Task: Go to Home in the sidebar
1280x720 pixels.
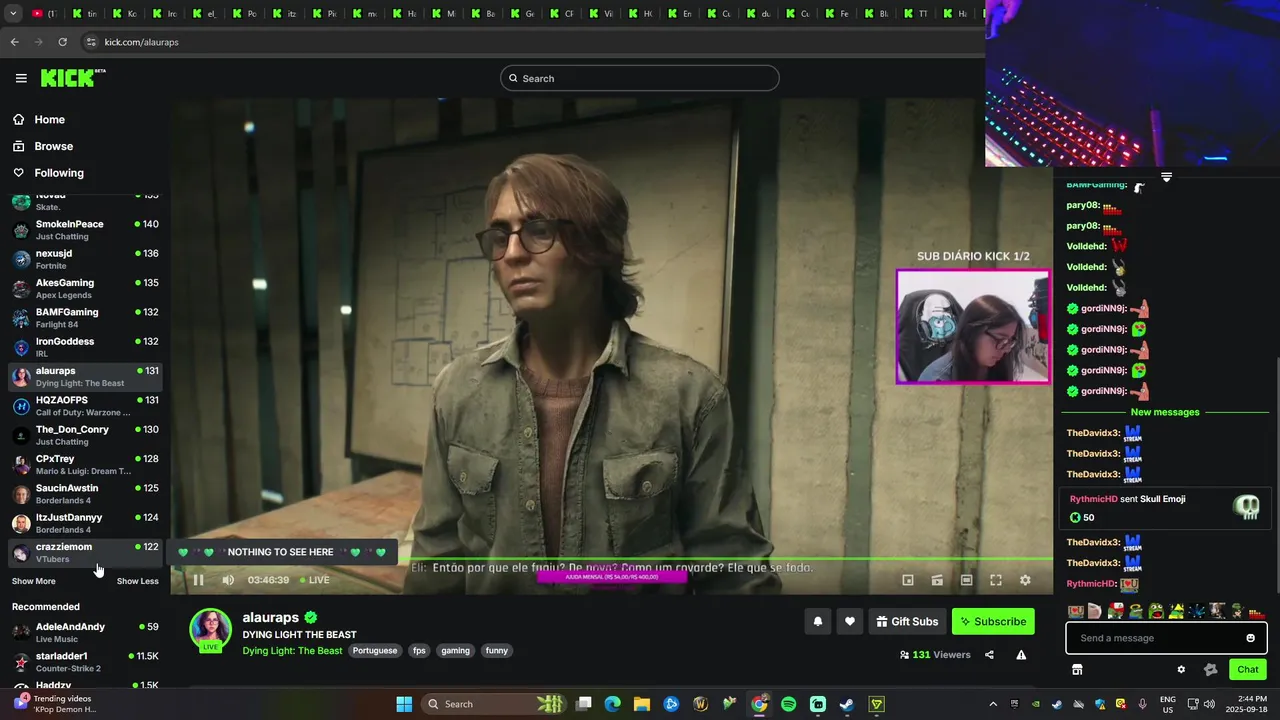Action: pyautogui.click(x=39, y=119)
